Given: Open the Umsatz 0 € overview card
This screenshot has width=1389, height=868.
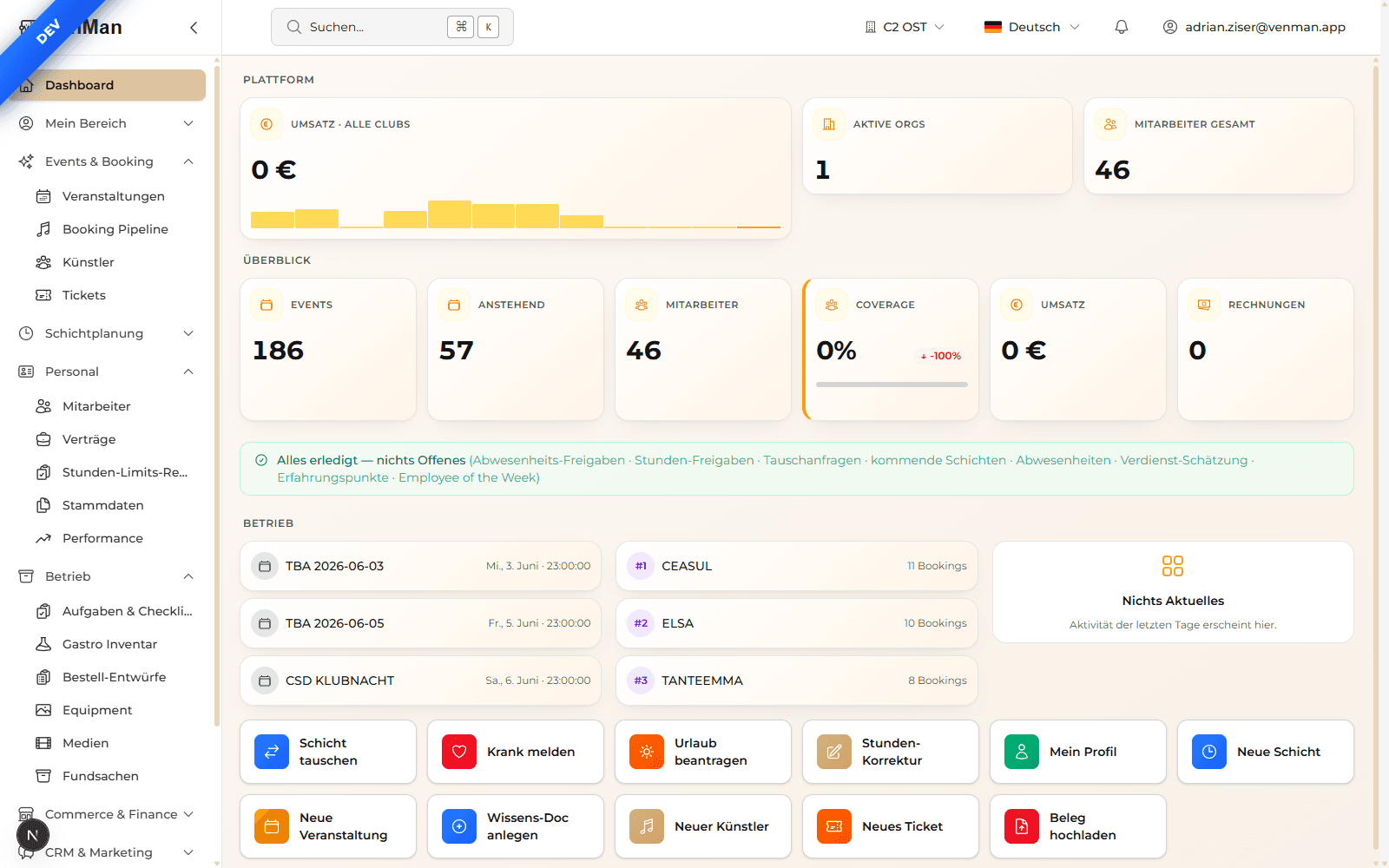Looking at the screenshot, I should 1078,349.
